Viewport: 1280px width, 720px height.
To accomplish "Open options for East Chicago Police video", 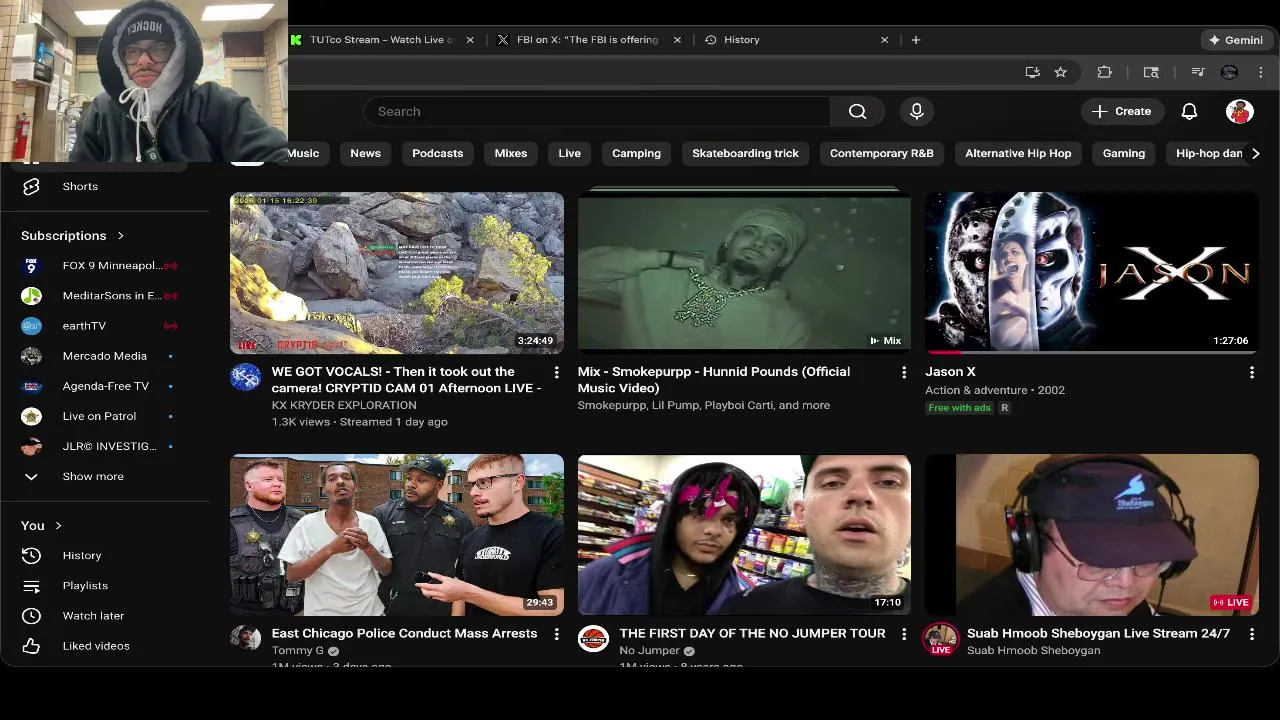I will pyautogui.click(x=557, y=634).
